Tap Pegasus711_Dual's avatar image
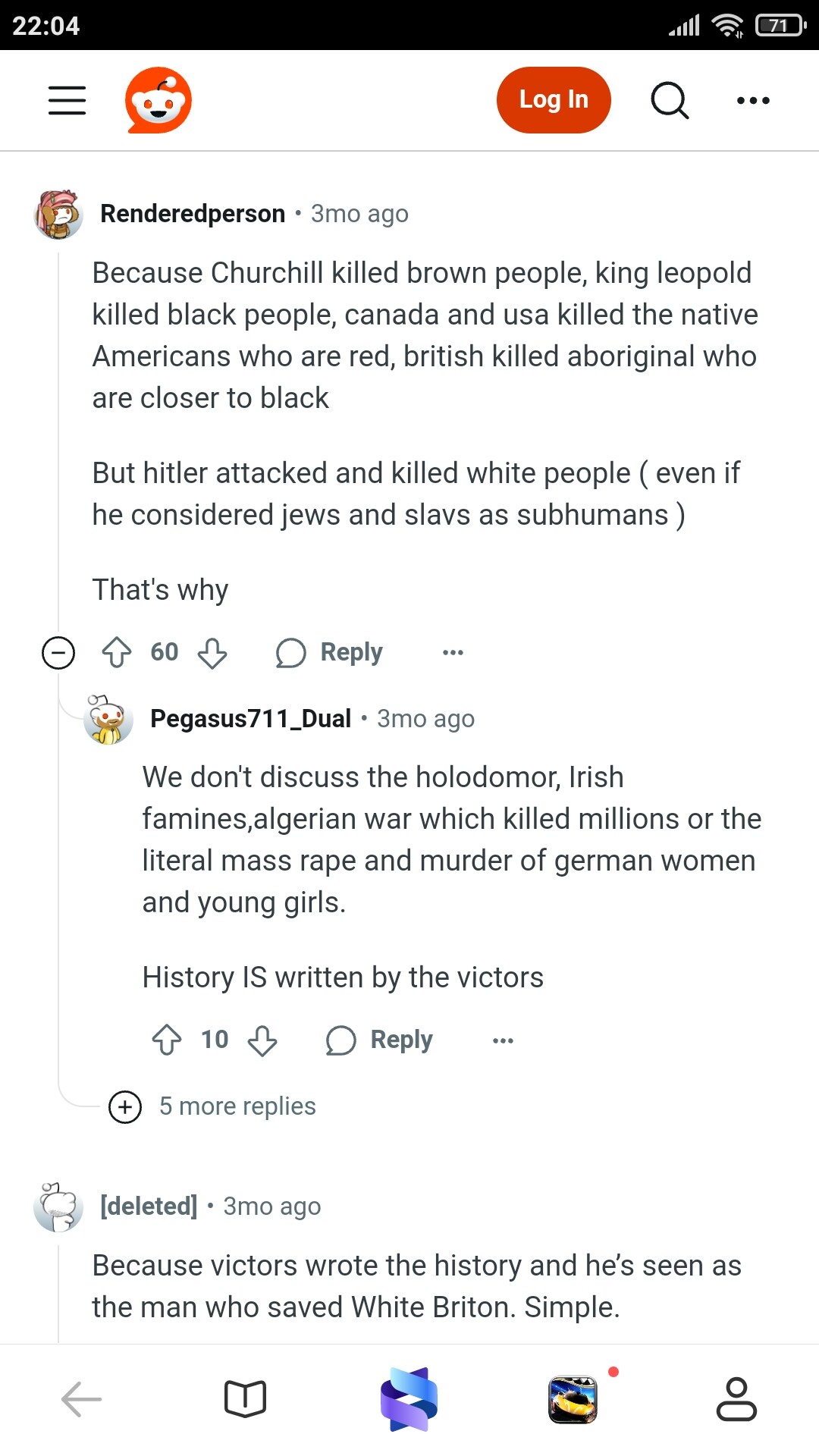This screenshot has height=1456, width=819. 108,719
